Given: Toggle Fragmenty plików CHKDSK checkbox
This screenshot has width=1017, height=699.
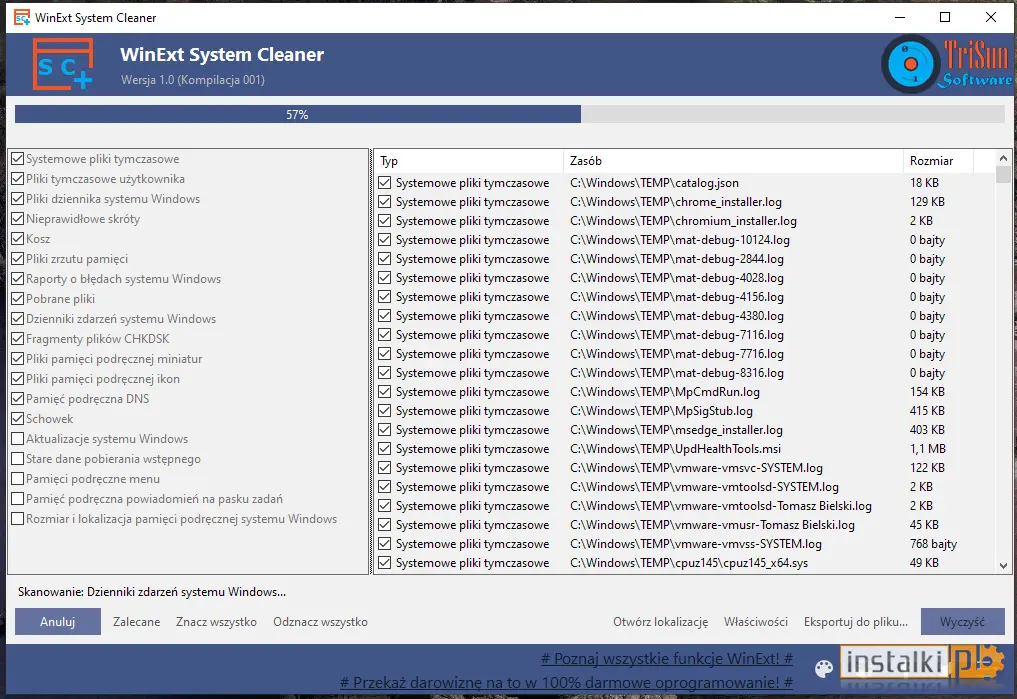Looking at the screenshot, I should click(18, 339).
